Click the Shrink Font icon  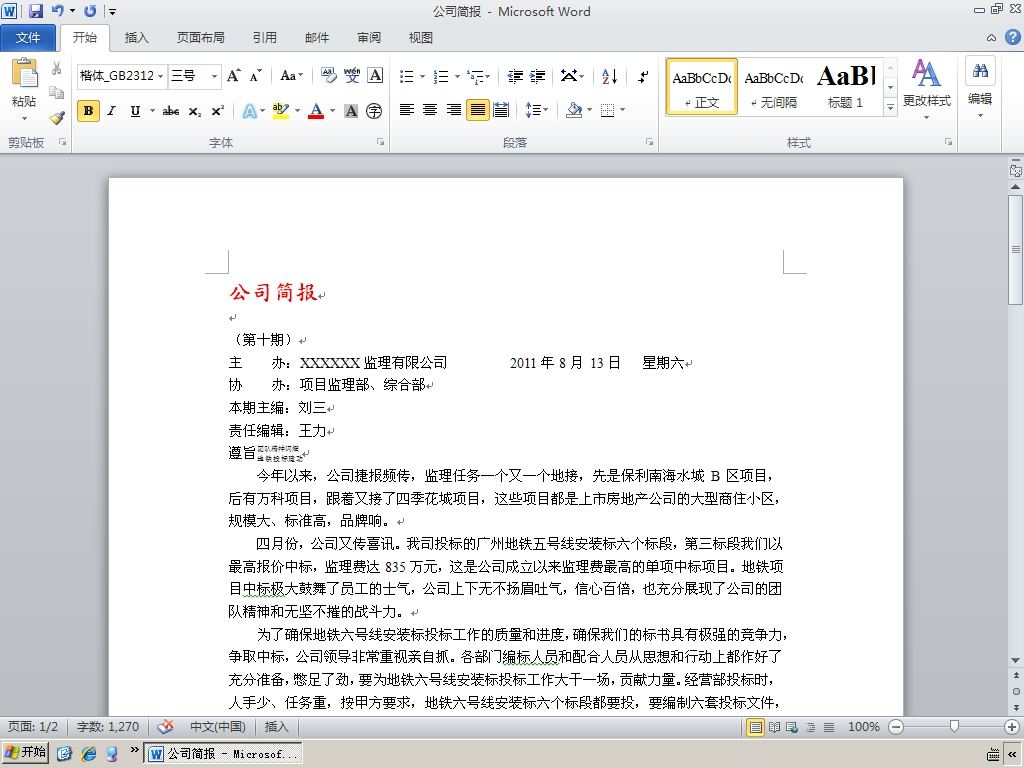(255, 76)
